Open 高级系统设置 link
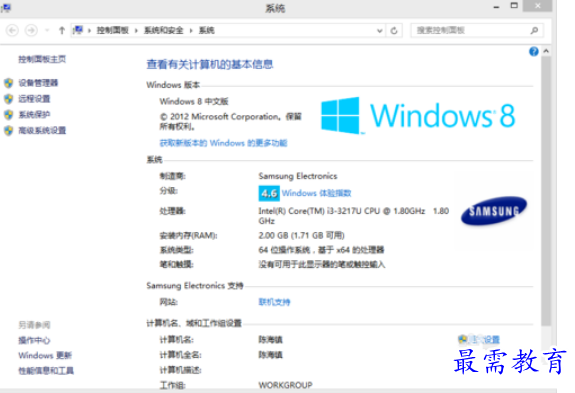Image resolution: width=575 pixels, height=393 pixels. point(42,130)
